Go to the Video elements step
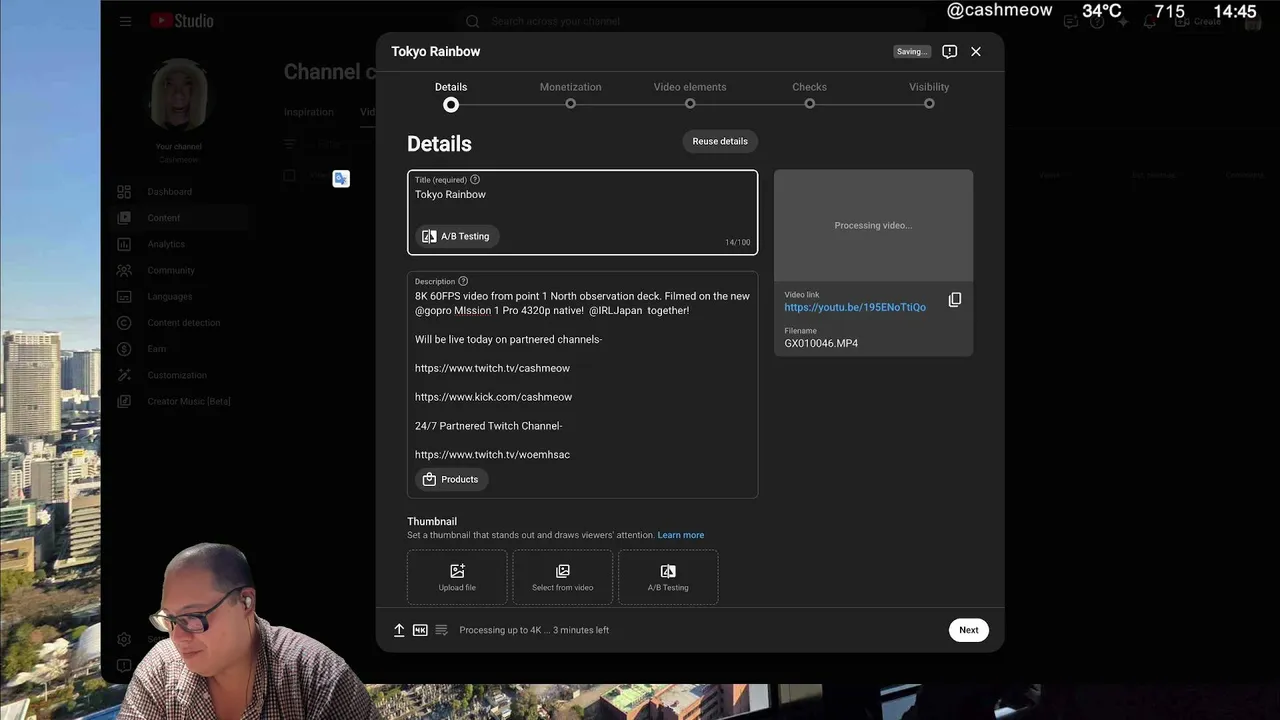Viewport: 1280px width, 720px height. 690,95
